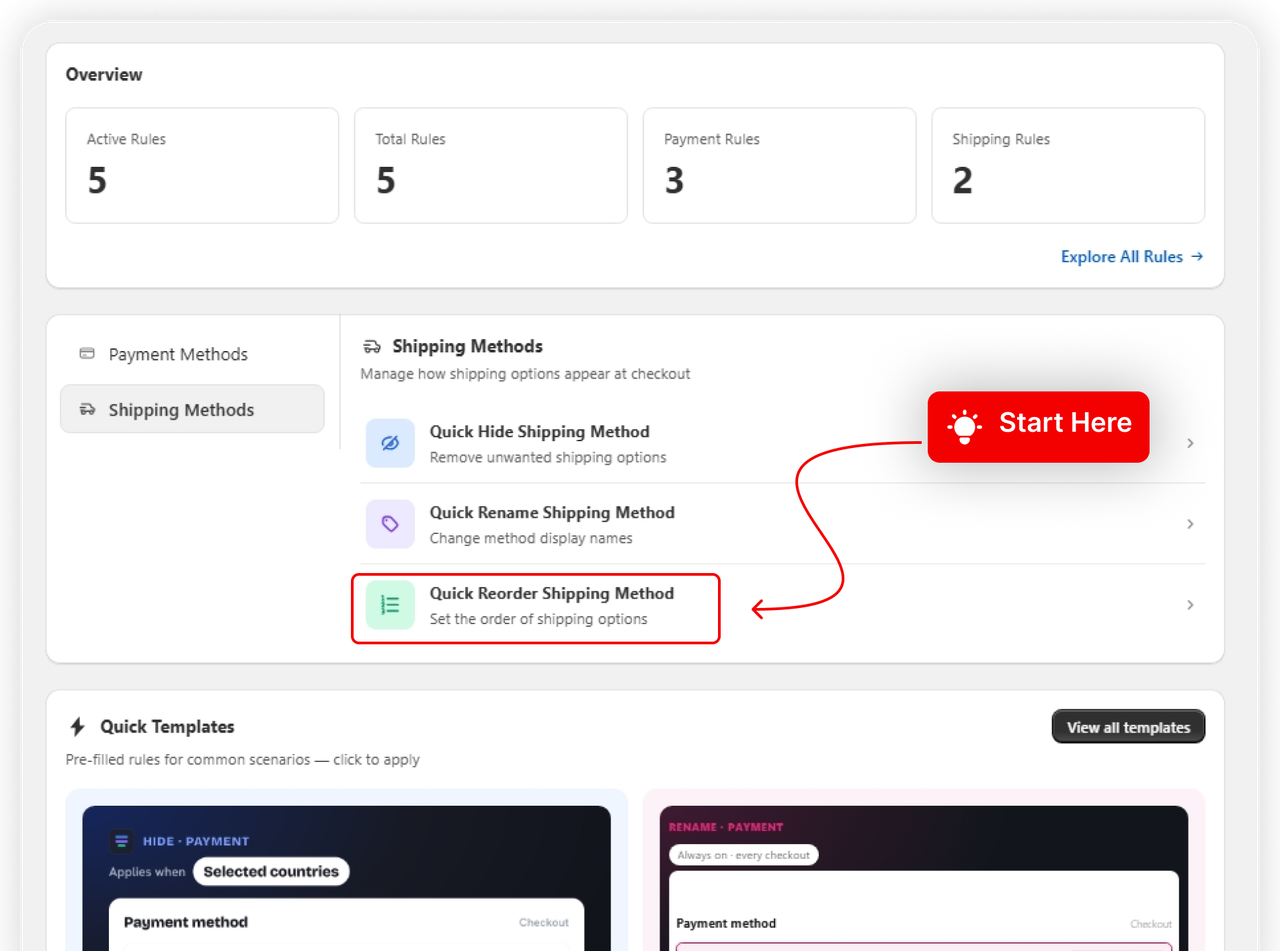
Task: Click 'Change method display names' text
Action: pos(531,538)
